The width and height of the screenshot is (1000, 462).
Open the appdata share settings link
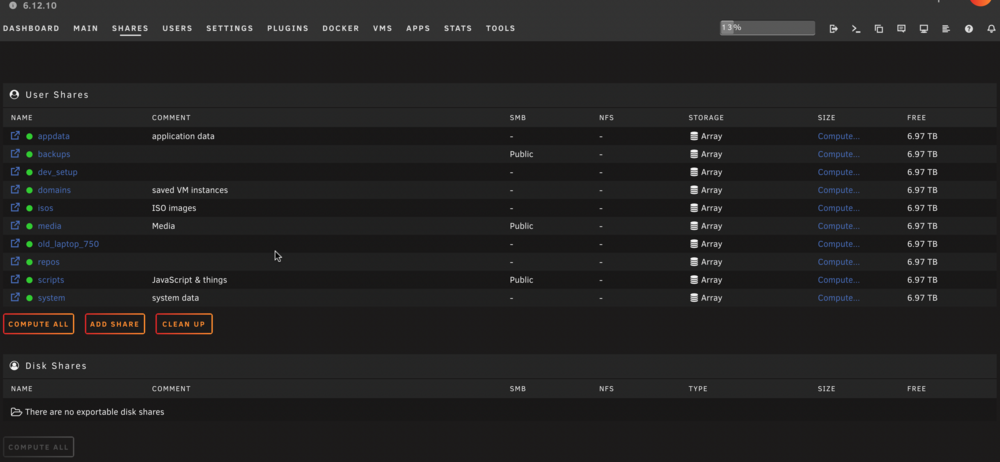click(54, 137)
